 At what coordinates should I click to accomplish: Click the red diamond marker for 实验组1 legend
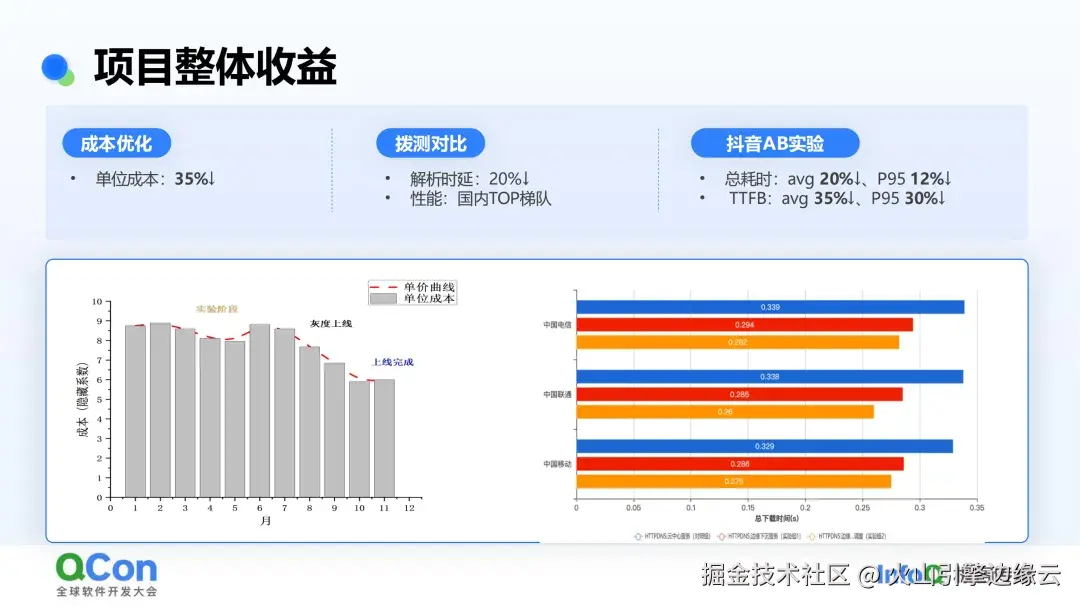(x=721, y=536)
